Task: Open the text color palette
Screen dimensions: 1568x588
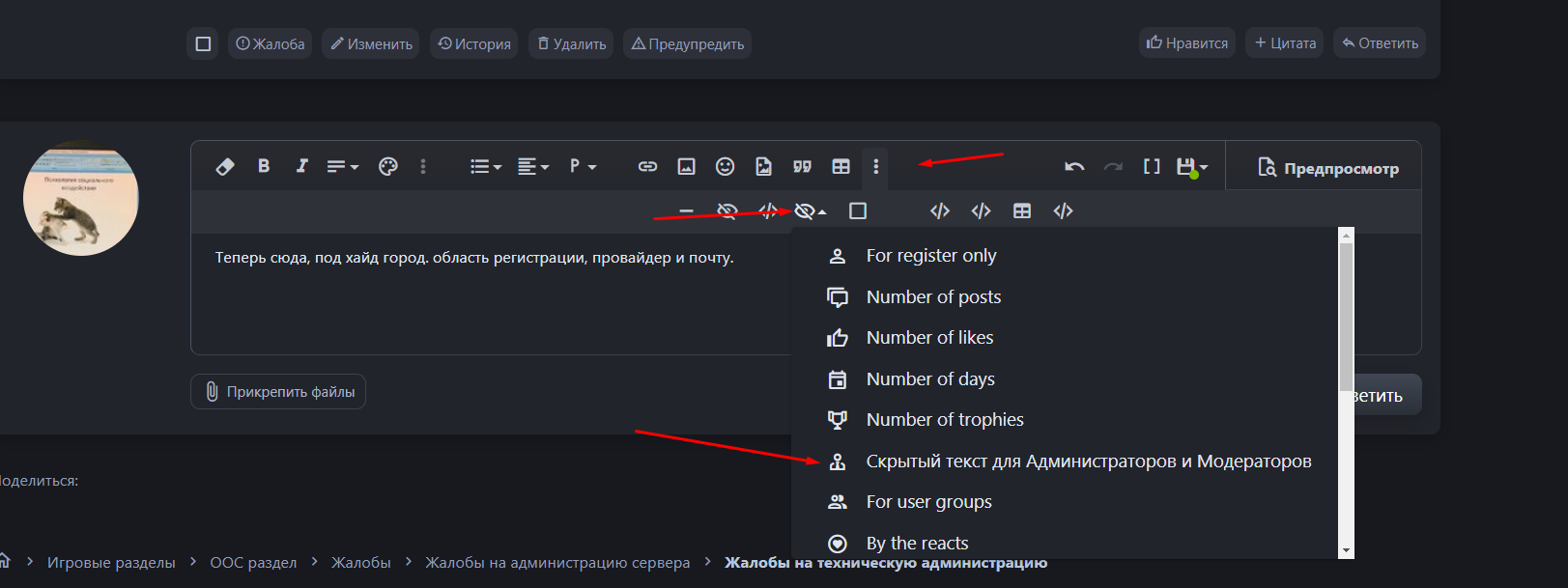Action: tap(388, 166)
